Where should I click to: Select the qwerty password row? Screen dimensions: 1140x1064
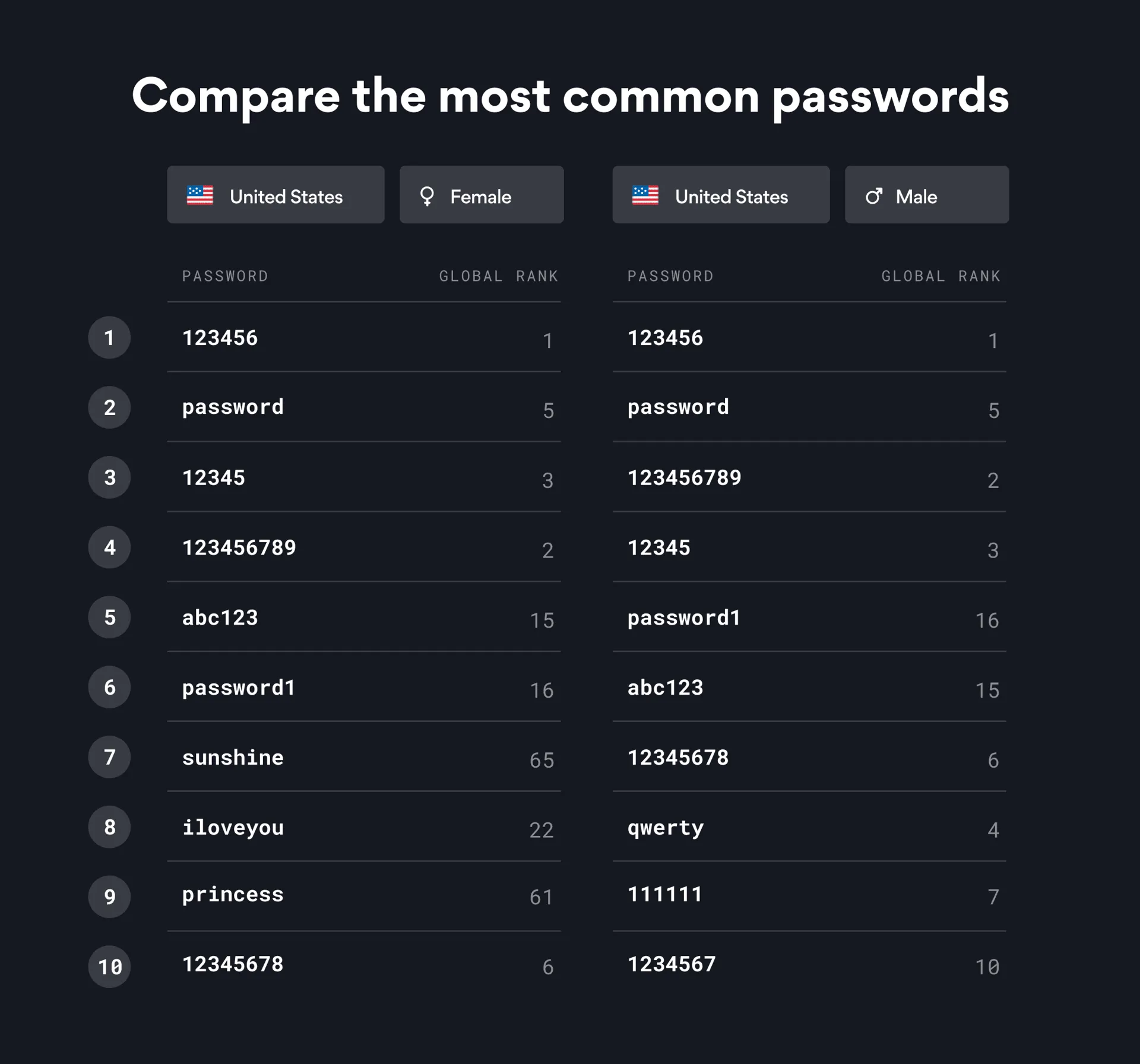pos(809,827)
